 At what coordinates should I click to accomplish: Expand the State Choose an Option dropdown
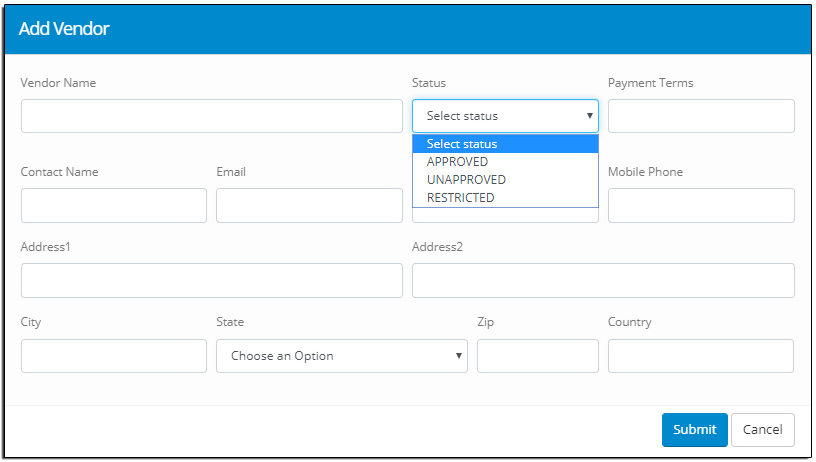(342, 356)
